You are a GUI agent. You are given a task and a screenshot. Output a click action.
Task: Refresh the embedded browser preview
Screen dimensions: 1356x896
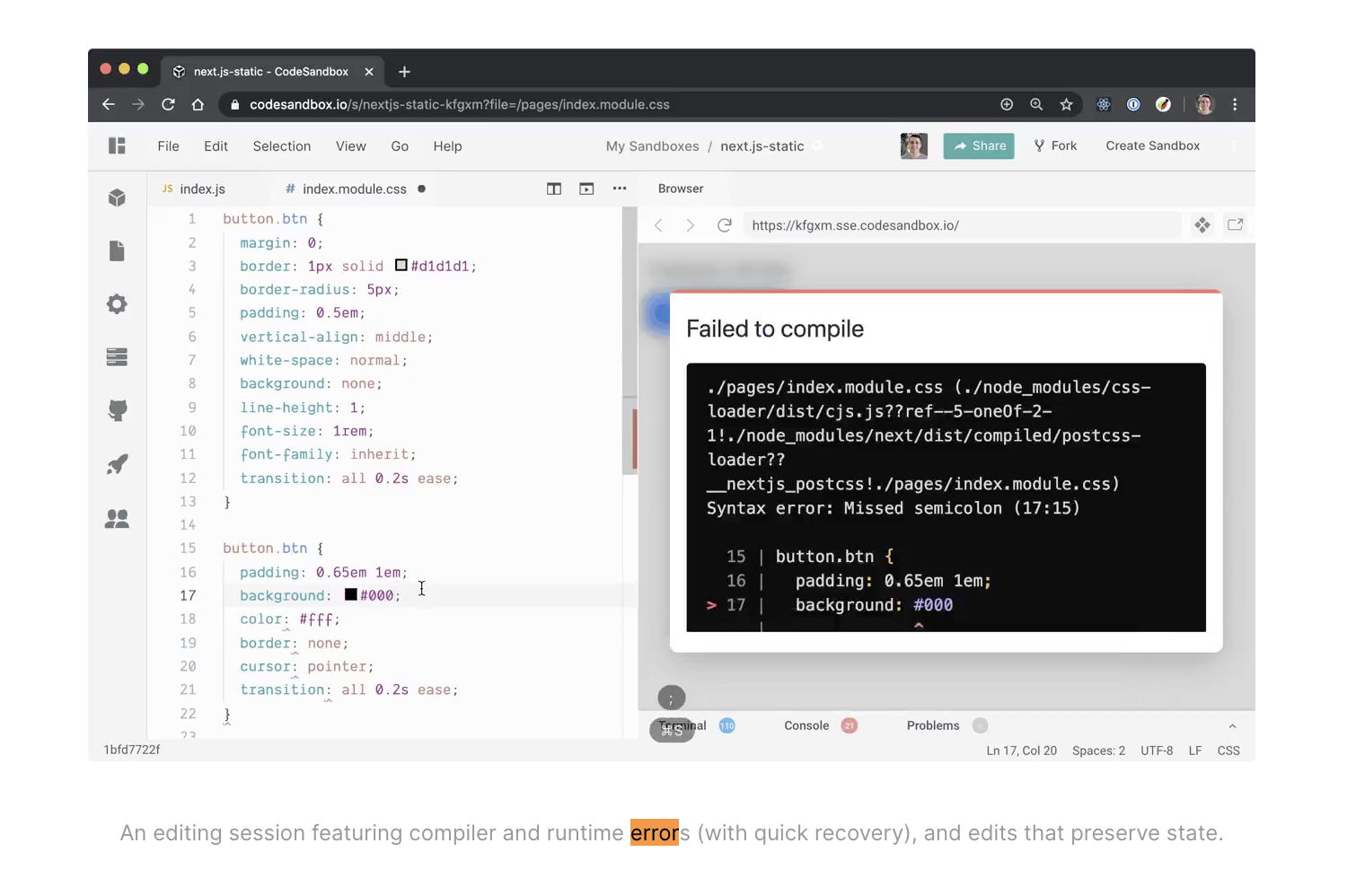tap(725, 225)
